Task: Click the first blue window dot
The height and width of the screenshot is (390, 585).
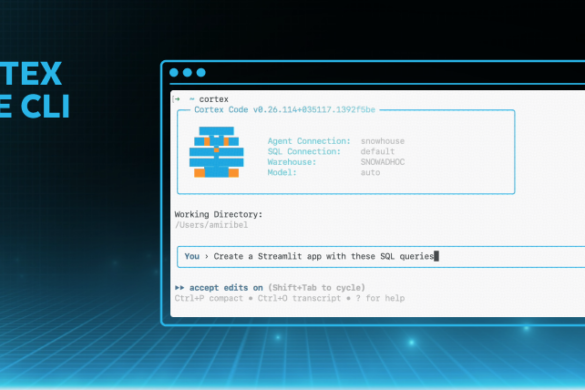Action: 174,72
